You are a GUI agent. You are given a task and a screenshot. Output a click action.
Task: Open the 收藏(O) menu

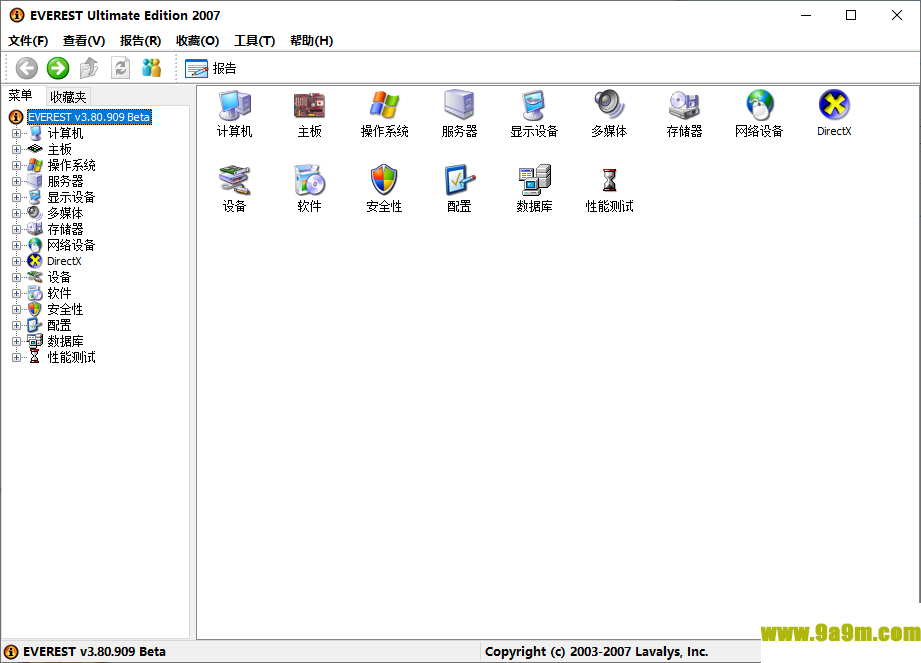click(197, 41)
